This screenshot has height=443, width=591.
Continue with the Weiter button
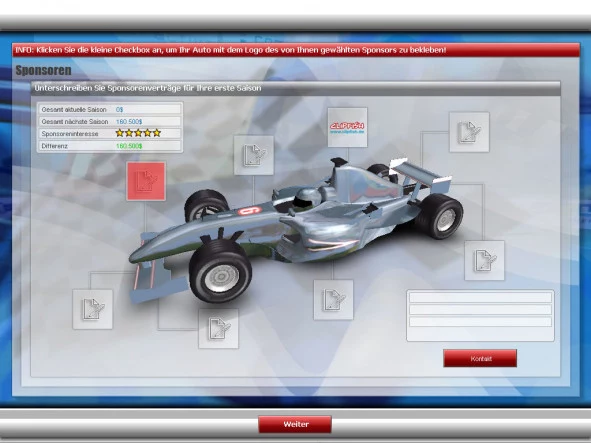point(295,424)
